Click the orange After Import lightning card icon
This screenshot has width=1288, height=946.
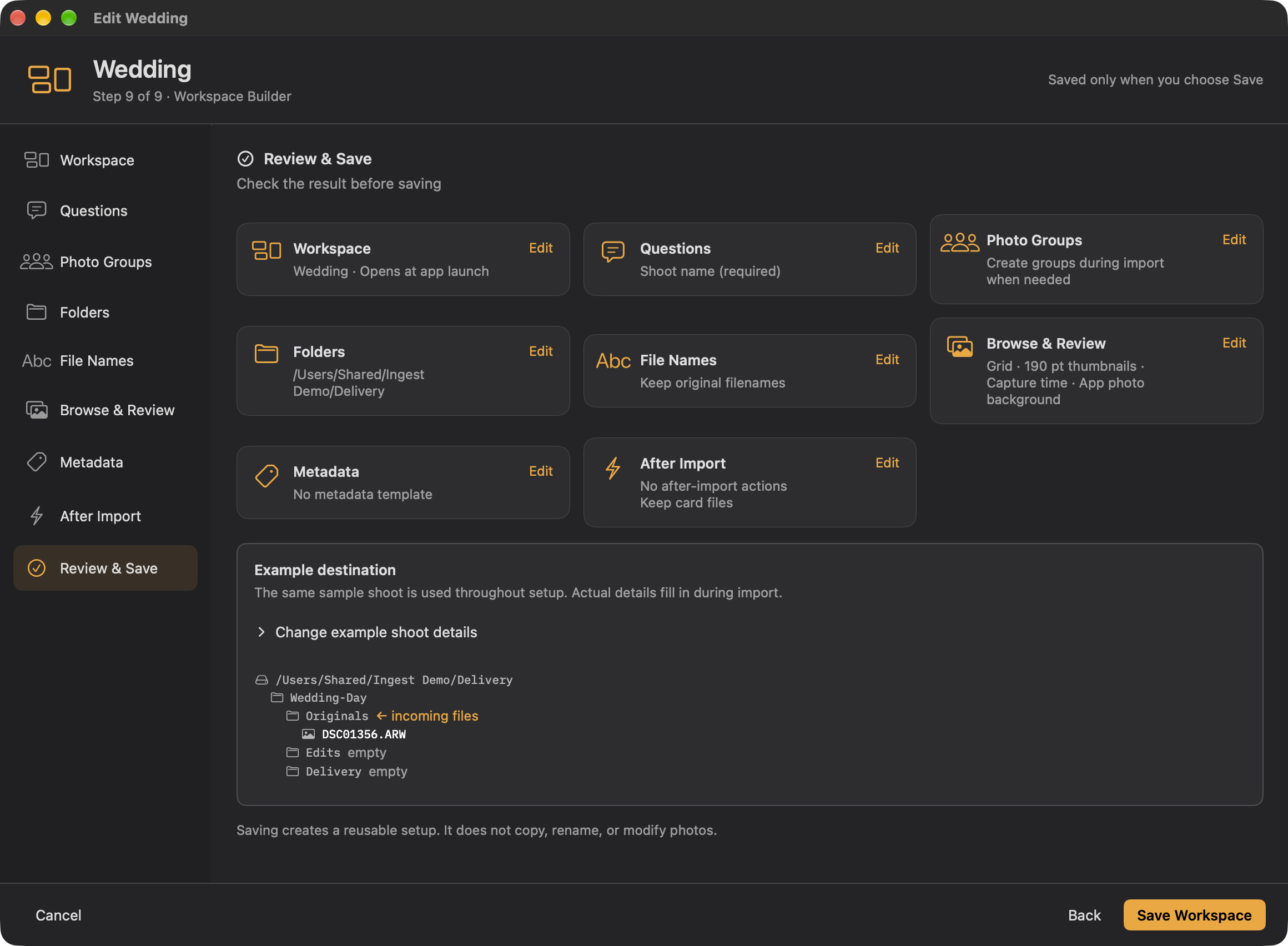(613, 468)
